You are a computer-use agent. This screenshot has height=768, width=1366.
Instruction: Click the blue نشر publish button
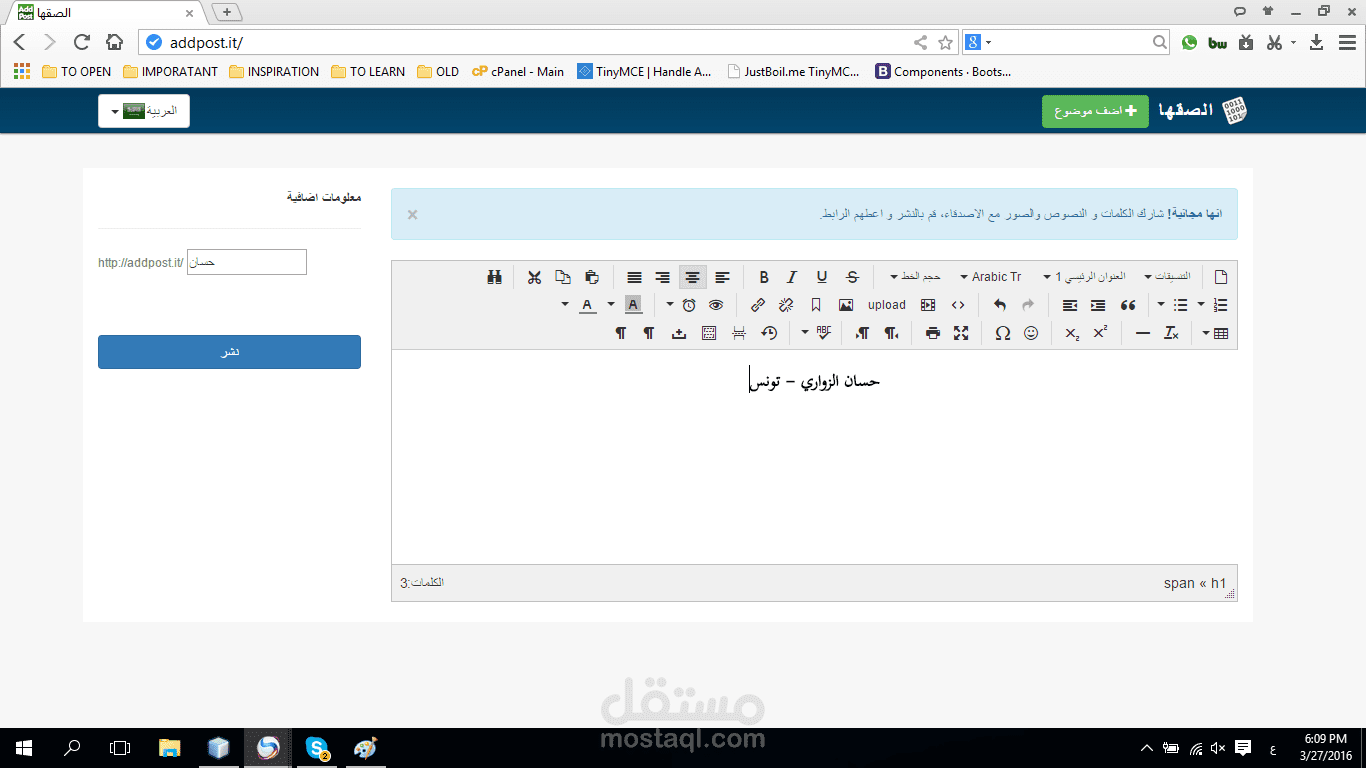pos(229,352)
